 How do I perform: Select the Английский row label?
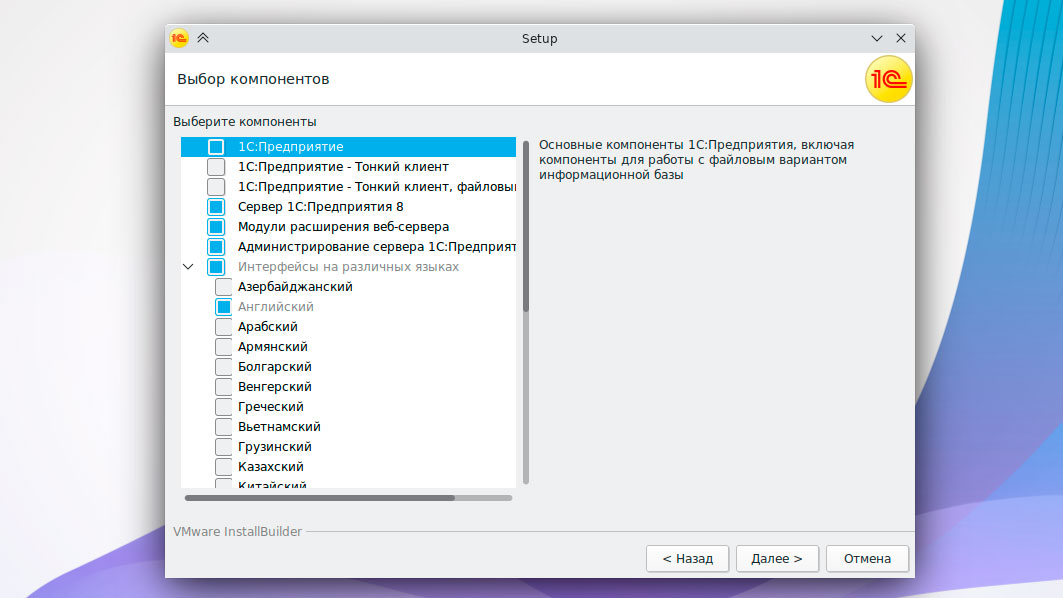point(276,306)
